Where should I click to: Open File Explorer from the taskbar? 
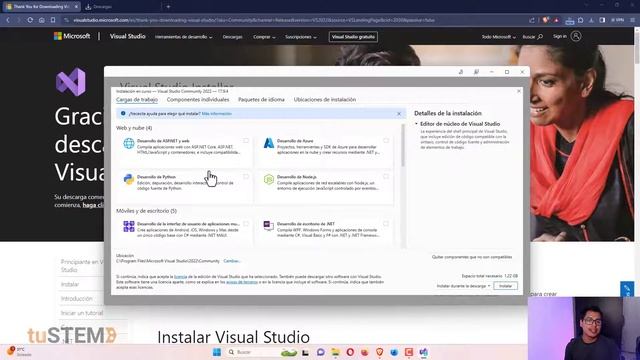(336, 352)
